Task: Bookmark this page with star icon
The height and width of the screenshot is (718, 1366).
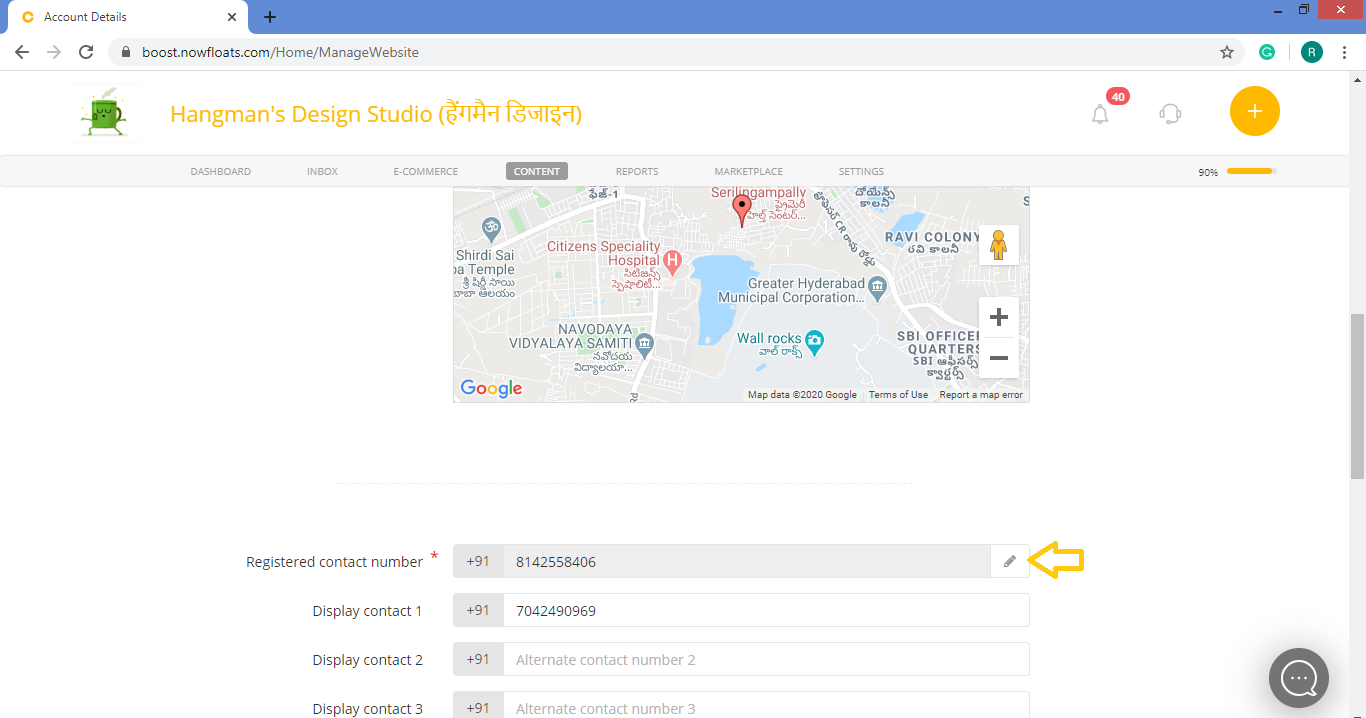Action: [1227, 52]
